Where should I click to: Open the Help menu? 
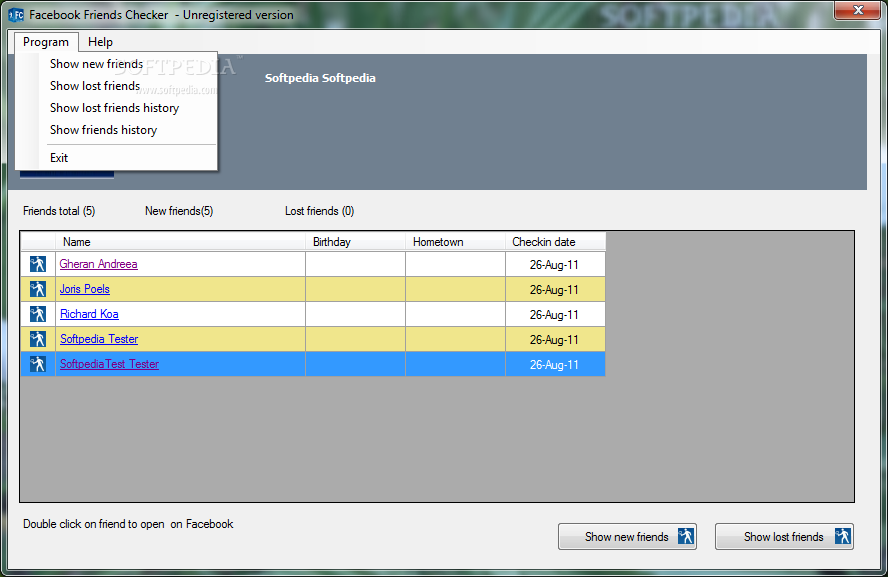(x=100, y=42)
